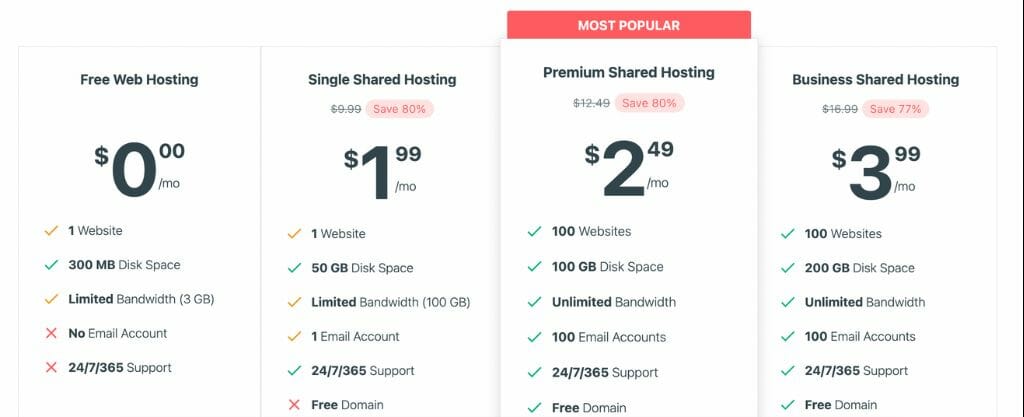Image resolution: width=1024 pixels, height=417 pixels.
Task: Click the Limited Bandwidth (100 GB) feature text
Action: (390, 302)
